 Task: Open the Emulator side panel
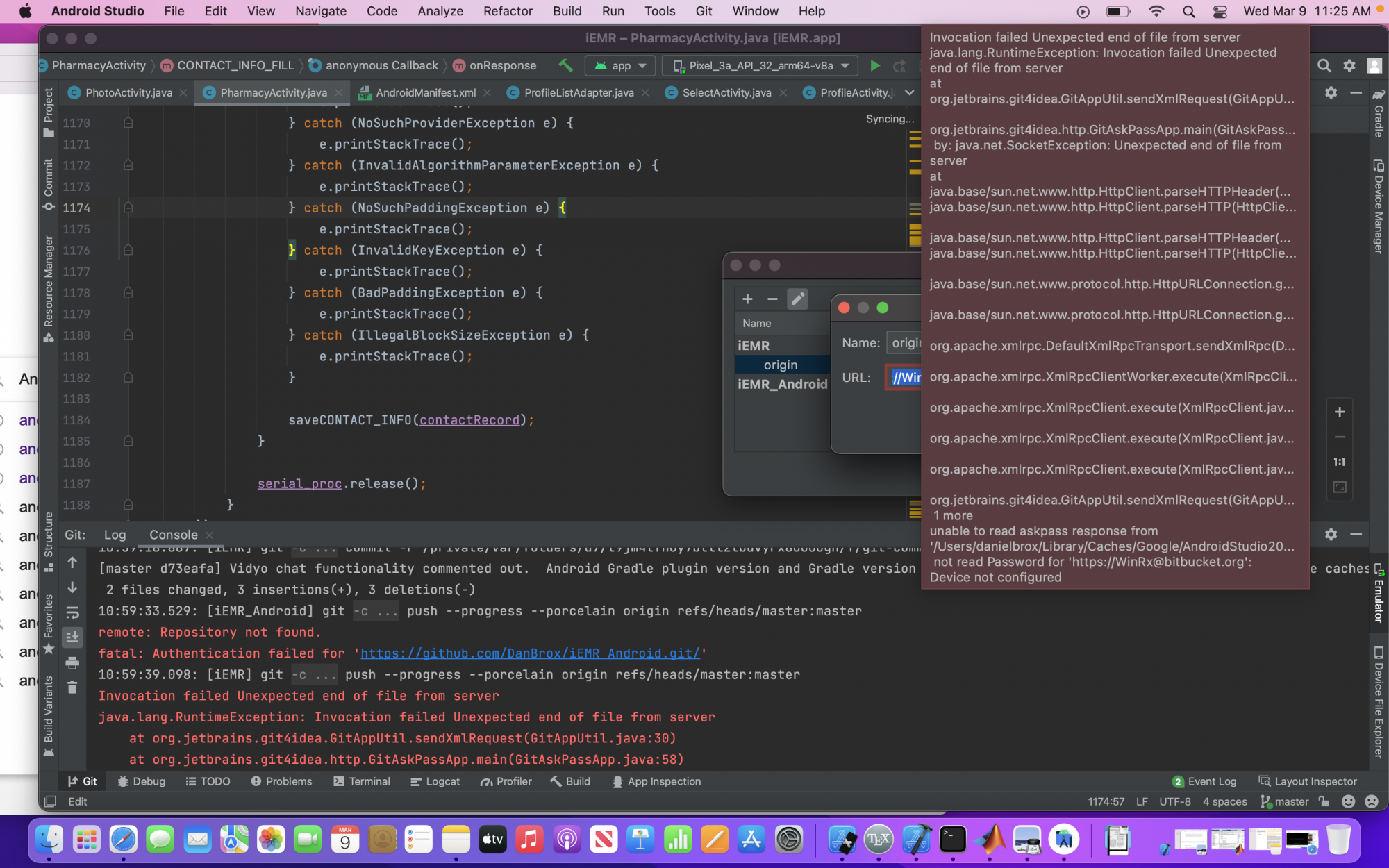[1379, 594]
